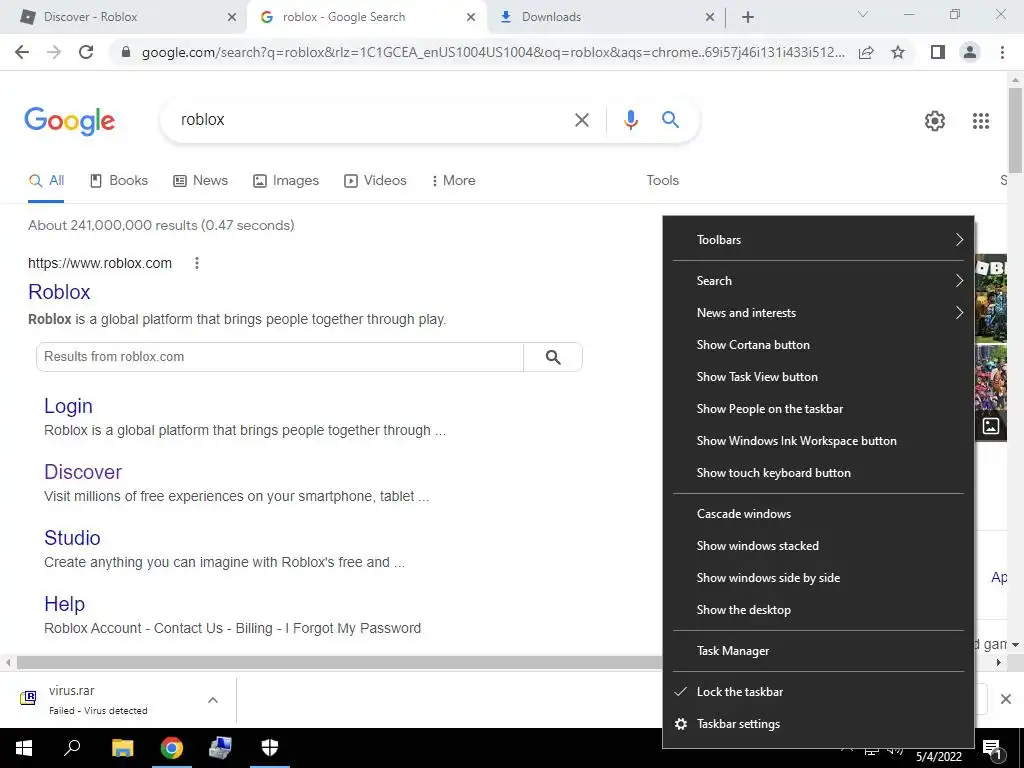Open the Books search tab
Image resolution: width=1024 pixels, height=768 pixels.
pyautogui.click(x=119, y=180)
